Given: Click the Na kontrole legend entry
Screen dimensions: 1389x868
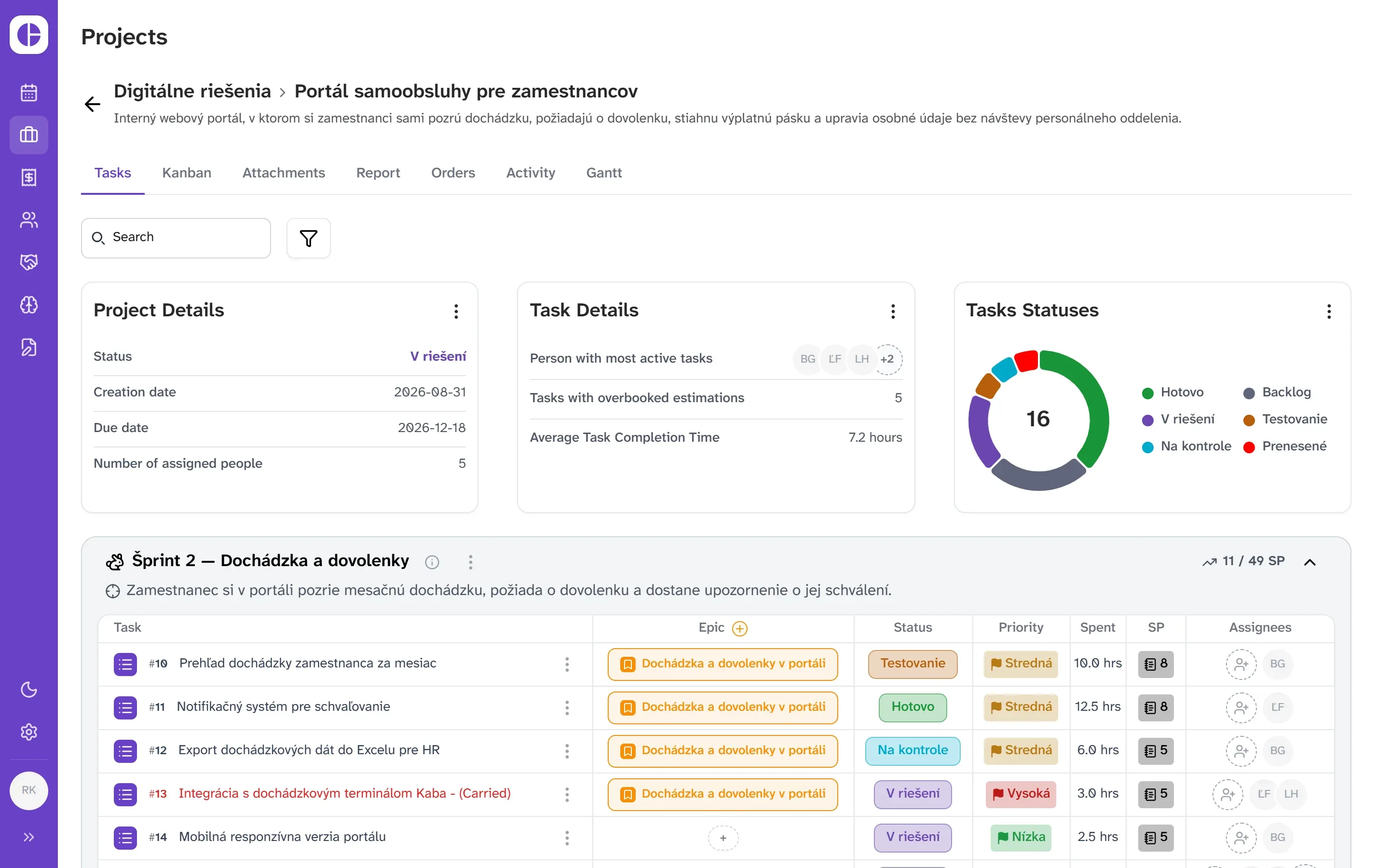Looking at the screenshot, I should click(x=1186, y=446).
